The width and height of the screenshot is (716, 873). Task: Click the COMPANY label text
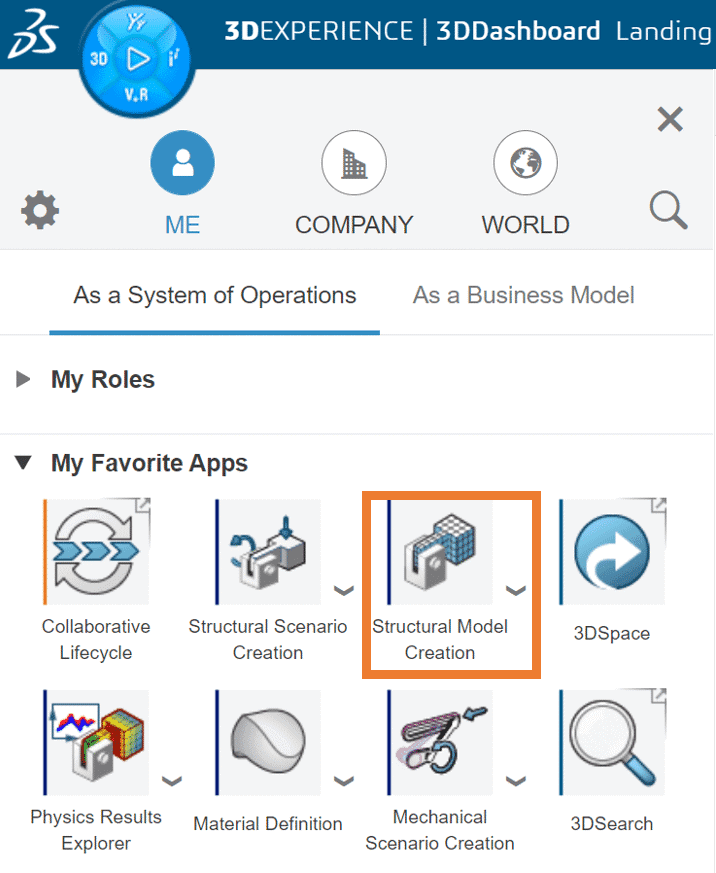pyautogui.click(x=354, y=225)
